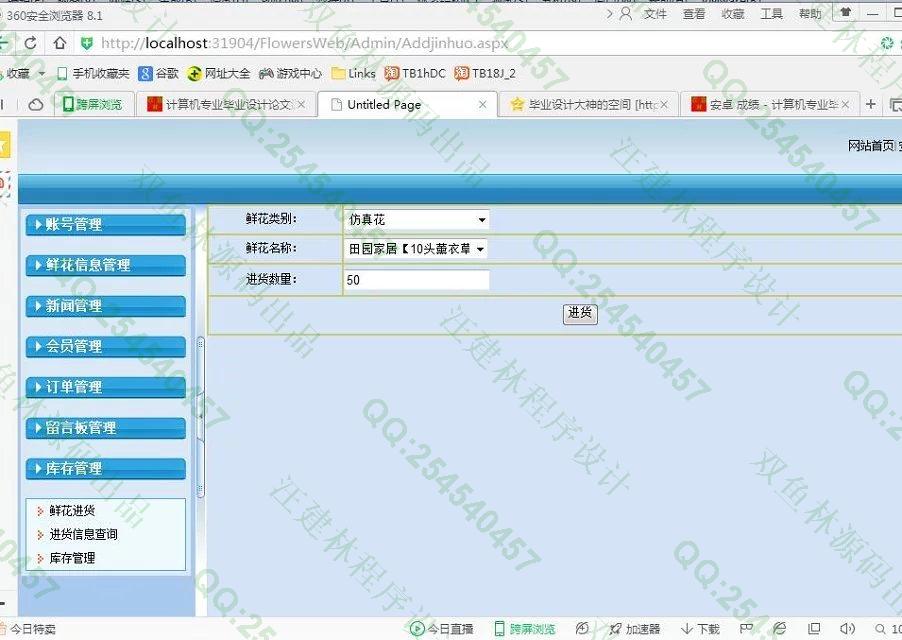Viewport: 902px width, 640px height.
Task: Open the 鲜花类别 dropdown
Action: 415,219
